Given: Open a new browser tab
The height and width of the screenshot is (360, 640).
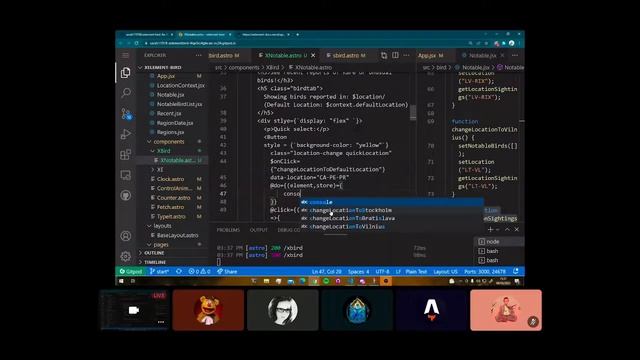Looking at the screenshot, I should [298, 34].
